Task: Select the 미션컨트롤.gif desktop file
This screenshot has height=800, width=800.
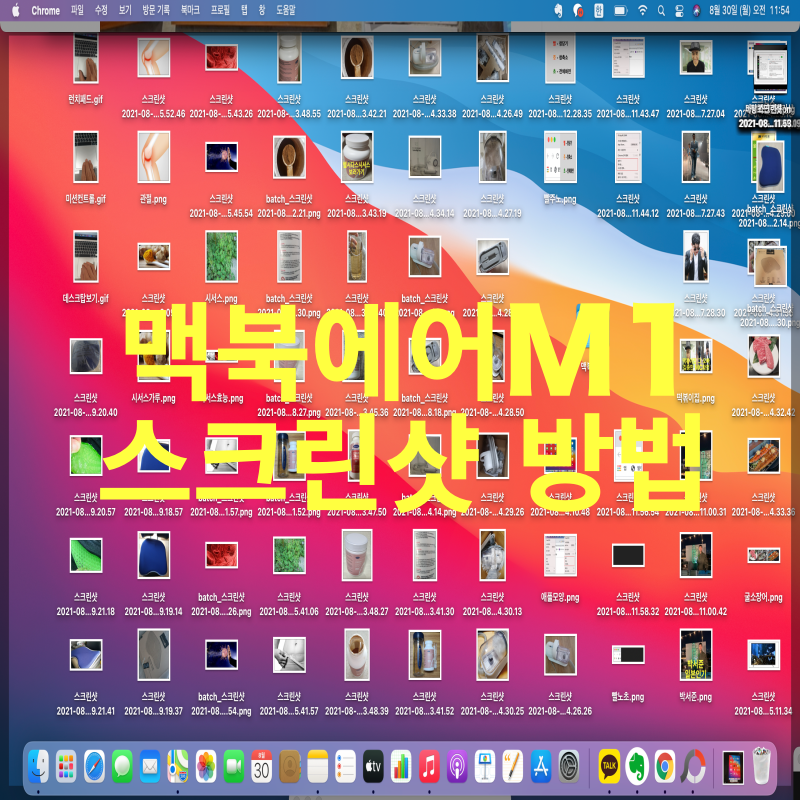Action: 86,157
